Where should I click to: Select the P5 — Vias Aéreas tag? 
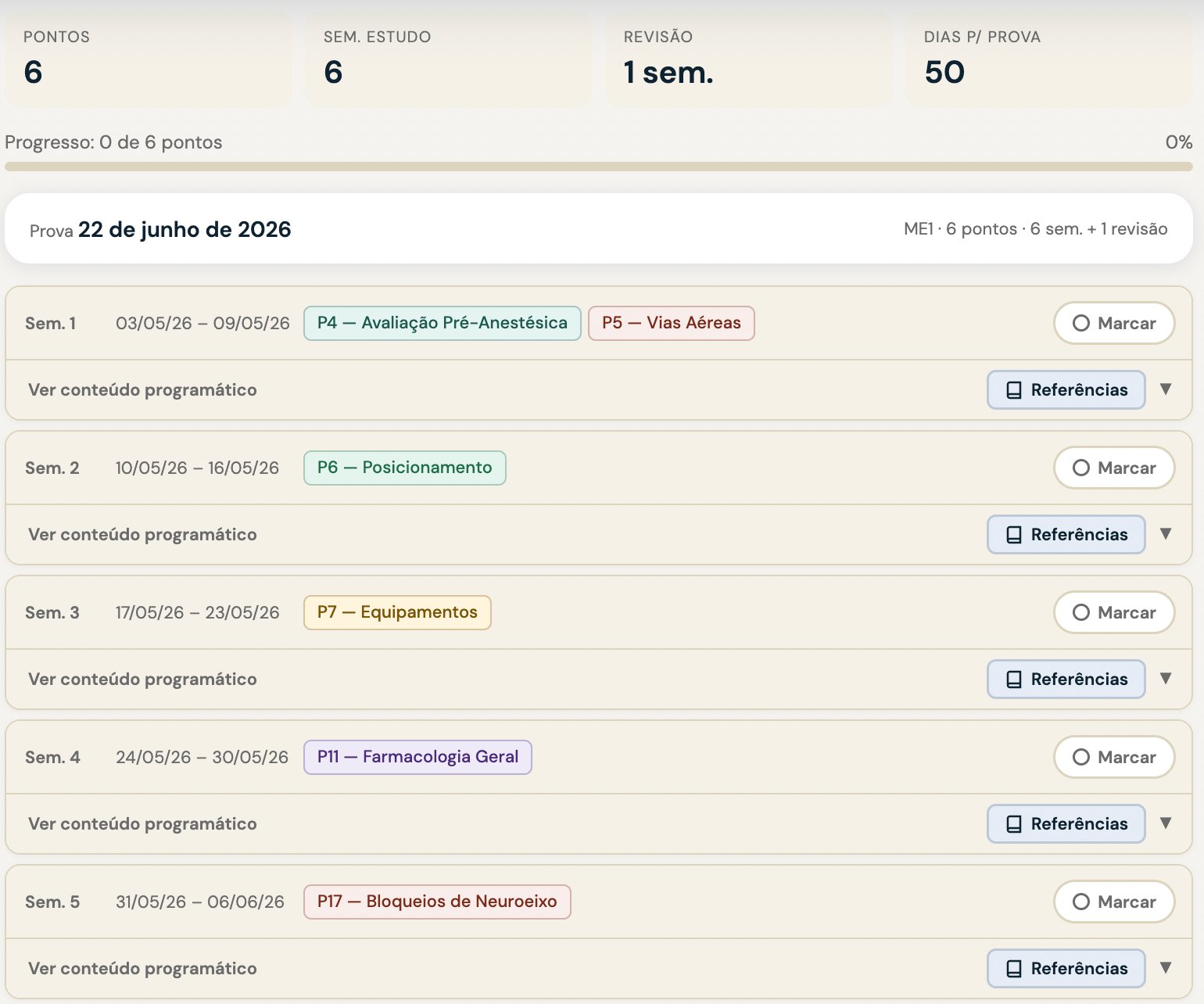(x=672, y=323)
